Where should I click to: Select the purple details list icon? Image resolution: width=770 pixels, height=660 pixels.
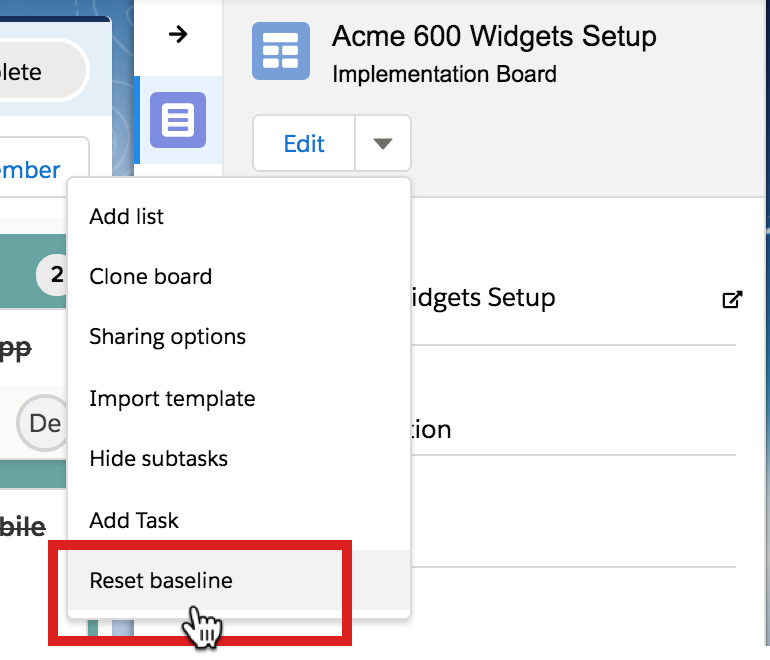tap(178, 120)
